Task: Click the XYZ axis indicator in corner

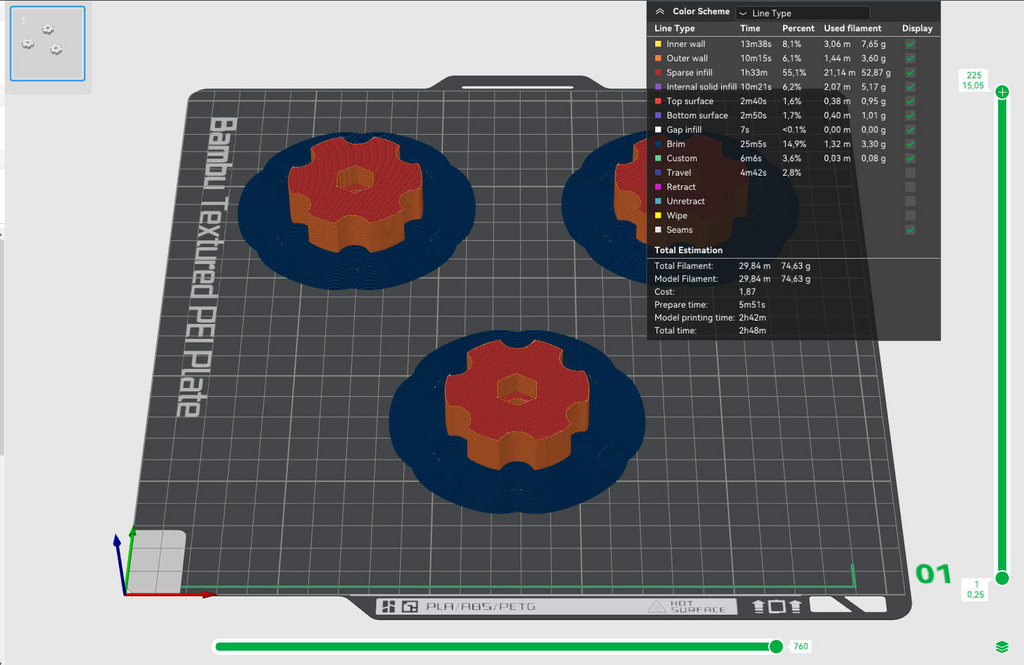Action: pos(163,562)
